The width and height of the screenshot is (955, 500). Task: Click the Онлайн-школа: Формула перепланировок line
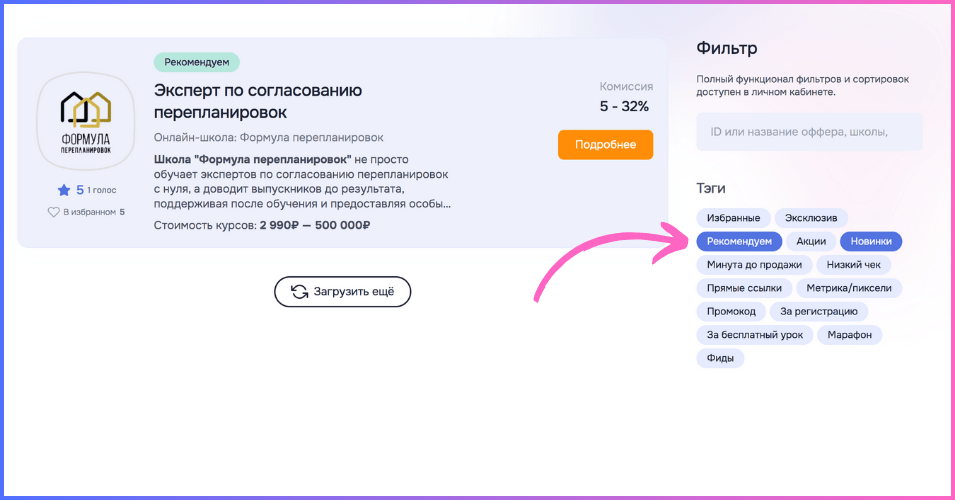[269, 138]
